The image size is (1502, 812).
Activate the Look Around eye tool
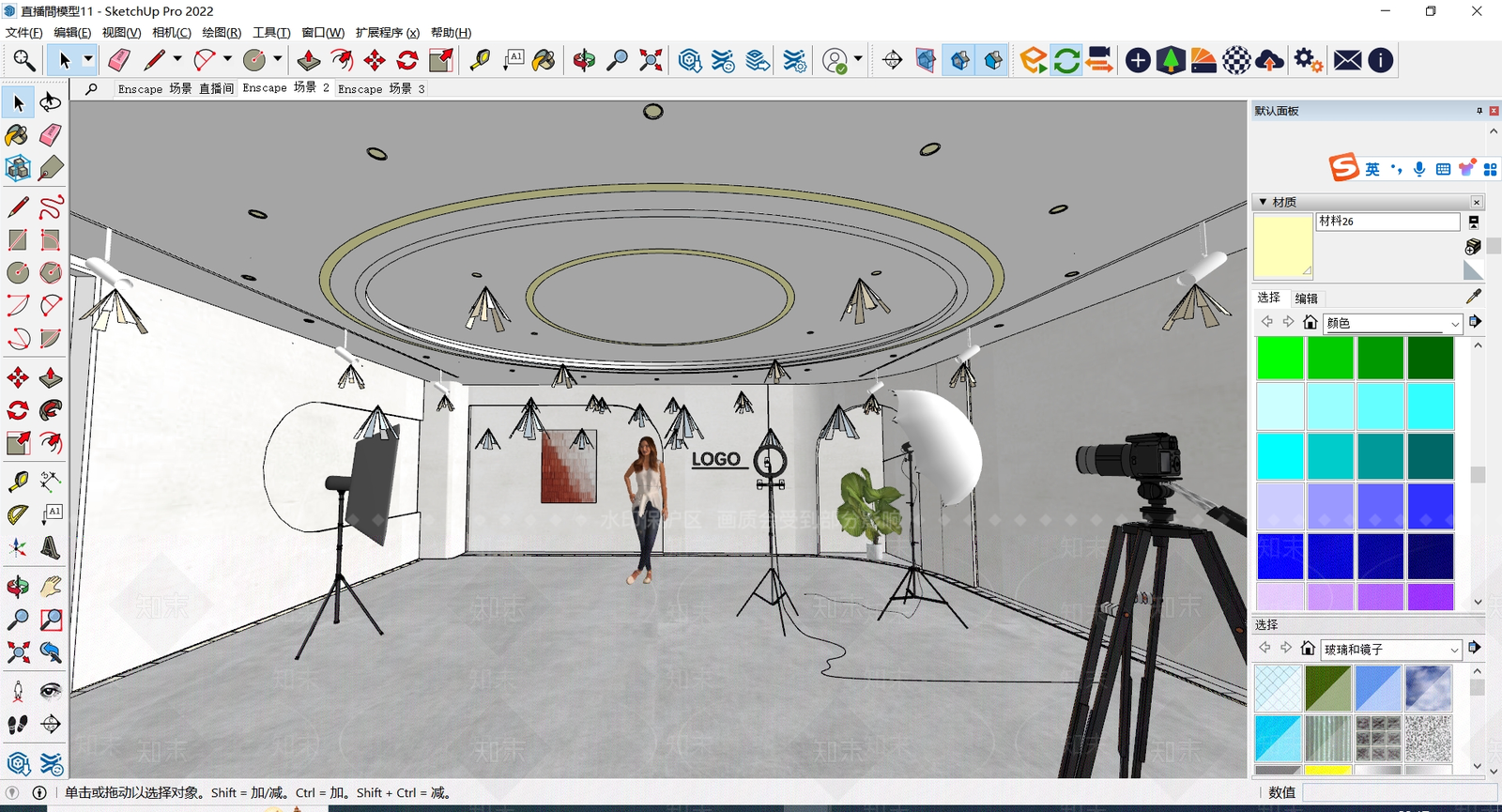[x=51, y=692]
